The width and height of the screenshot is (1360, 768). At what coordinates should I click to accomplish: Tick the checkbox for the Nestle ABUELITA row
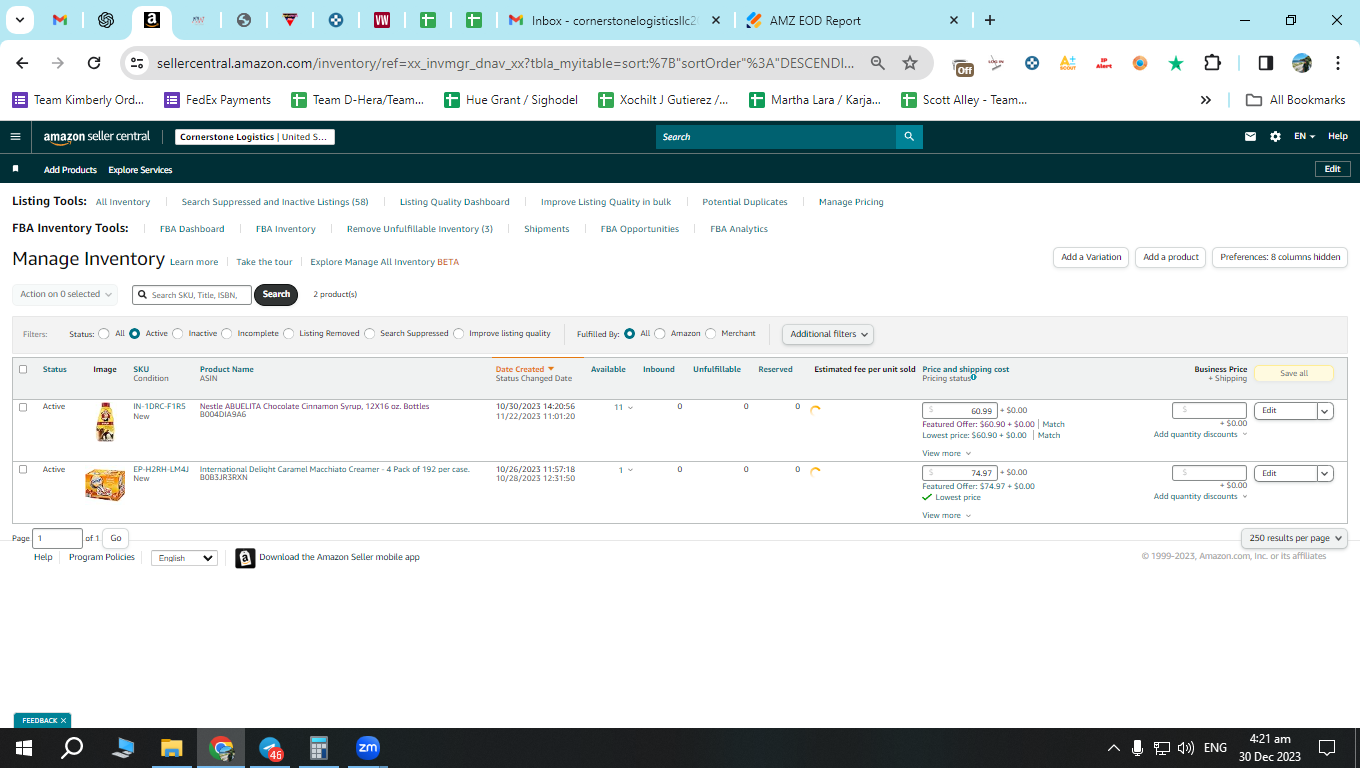click(23, 407)
